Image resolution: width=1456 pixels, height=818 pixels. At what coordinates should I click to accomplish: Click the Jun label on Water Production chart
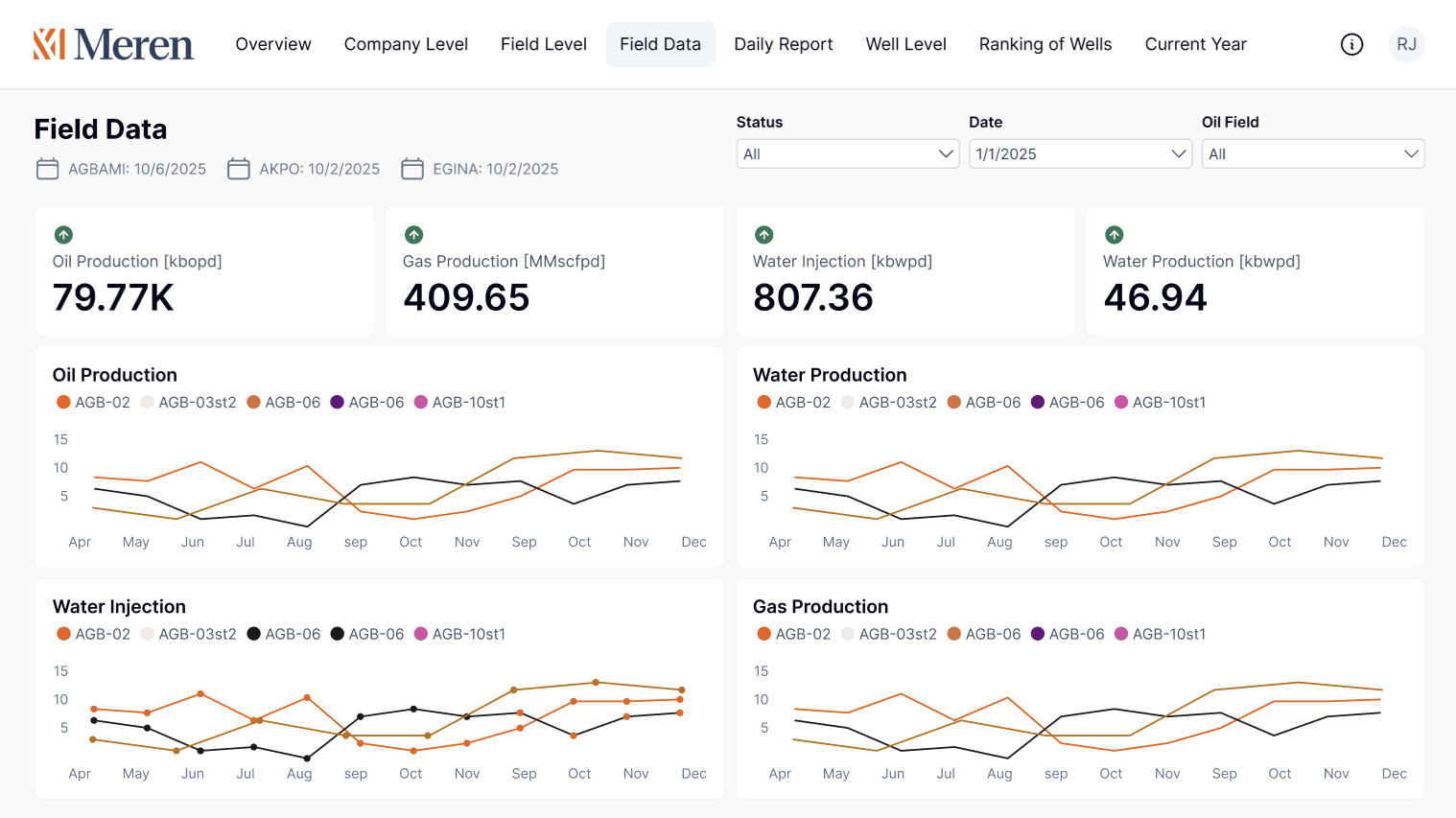(x=893, y=542)
